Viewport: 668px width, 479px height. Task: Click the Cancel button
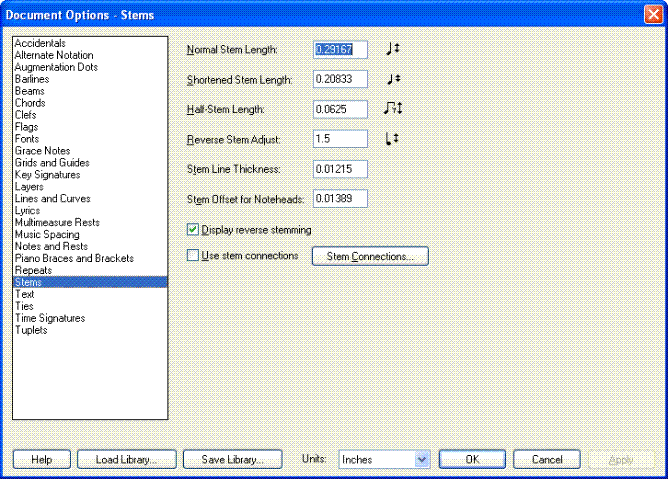coord(547,460)
